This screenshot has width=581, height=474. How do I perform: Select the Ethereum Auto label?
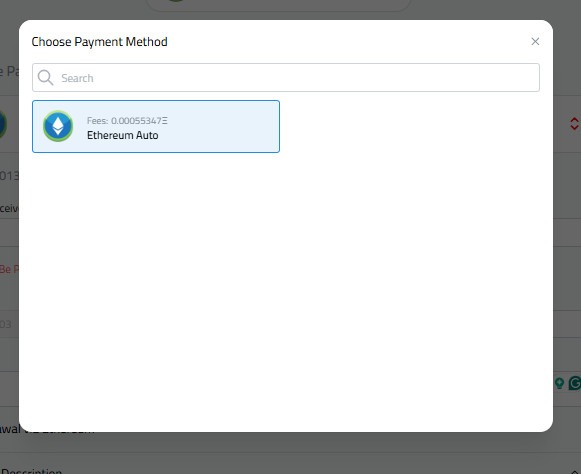click(x=123, y=135)
